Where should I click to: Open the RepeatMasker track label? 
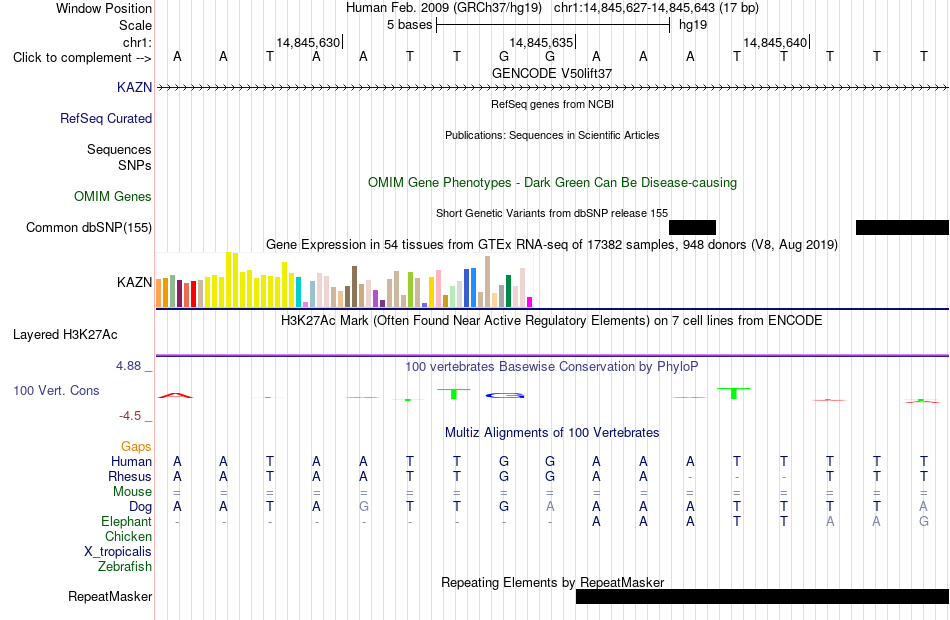110,596
